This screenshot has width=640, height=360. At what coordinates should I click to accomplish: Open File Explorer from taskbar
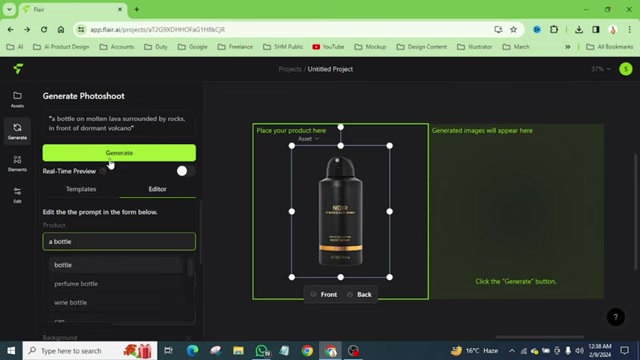point(238,351)
